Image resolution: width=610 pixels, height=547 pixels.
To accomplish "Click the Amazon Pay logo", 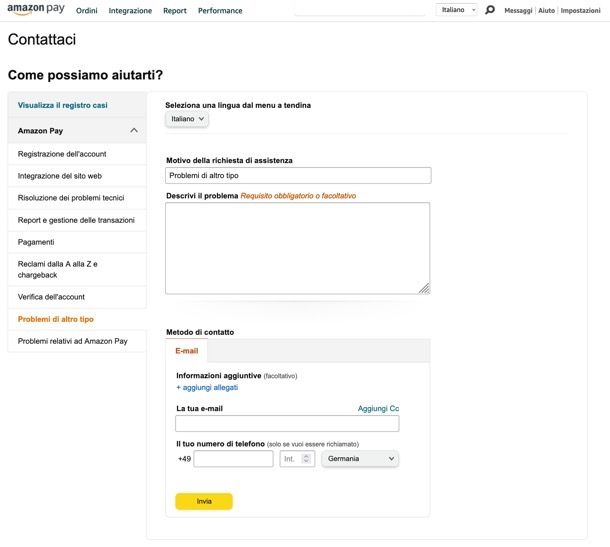I will tap(36, 9).
